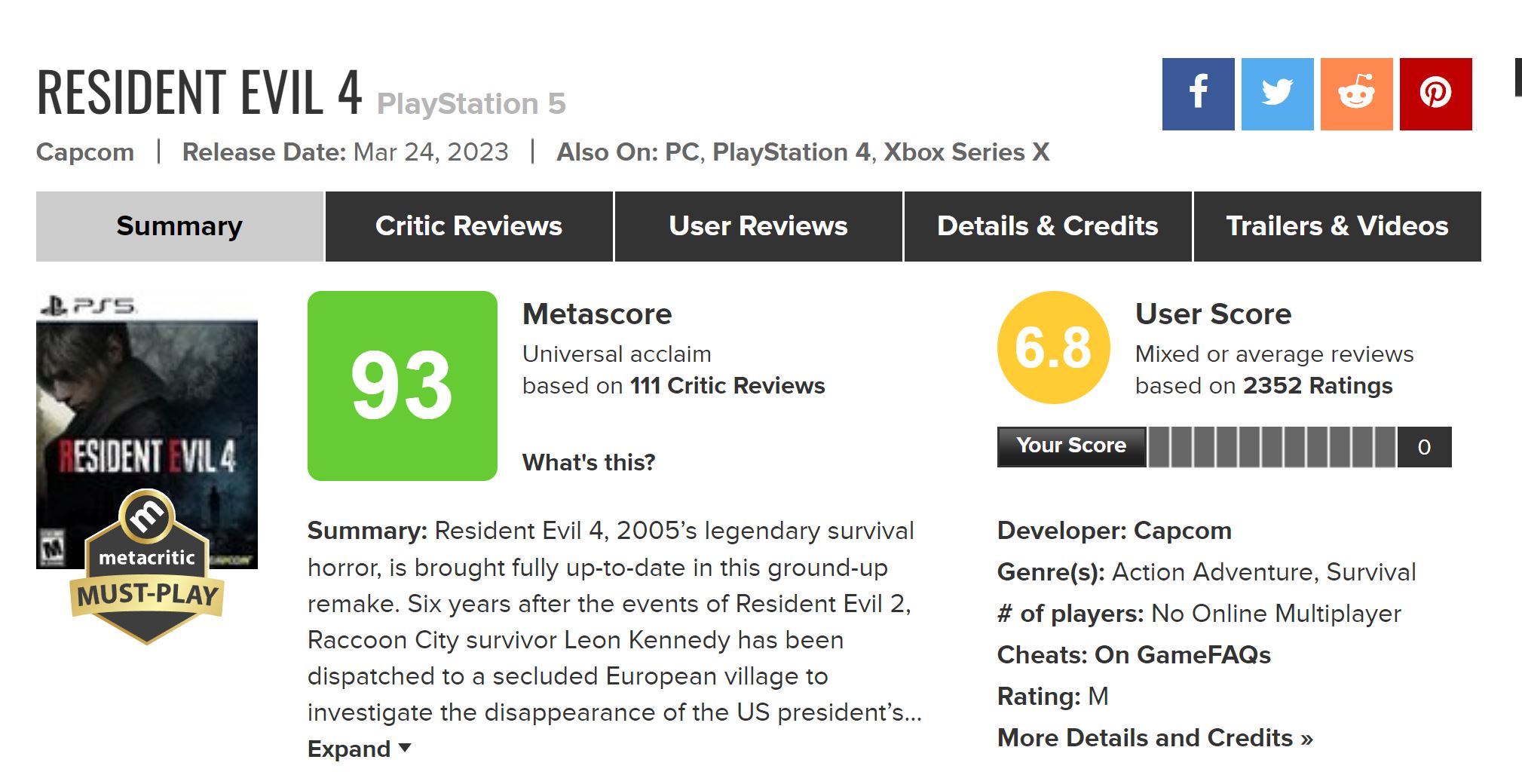Open More Details and Credits link
The image size is (1522, 784).
(x=1155, y=737)
